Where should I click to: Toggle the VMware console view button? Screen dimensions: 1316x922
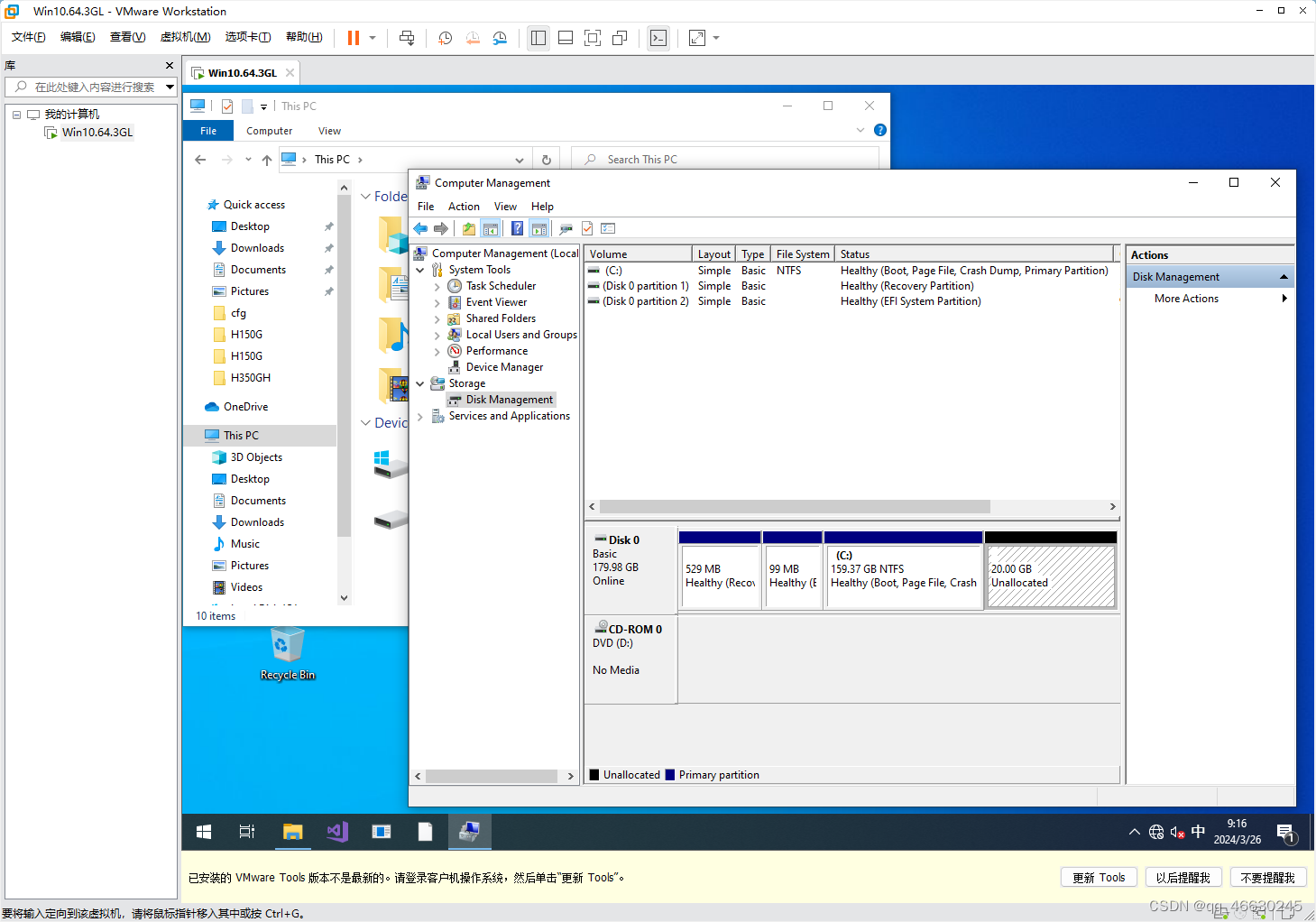[x=658, y=38]
